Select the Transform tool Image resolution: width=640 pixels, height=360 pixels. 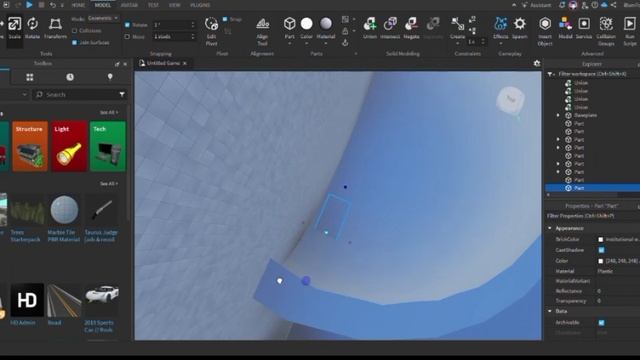pyautogui.click(x=55, y=27)
